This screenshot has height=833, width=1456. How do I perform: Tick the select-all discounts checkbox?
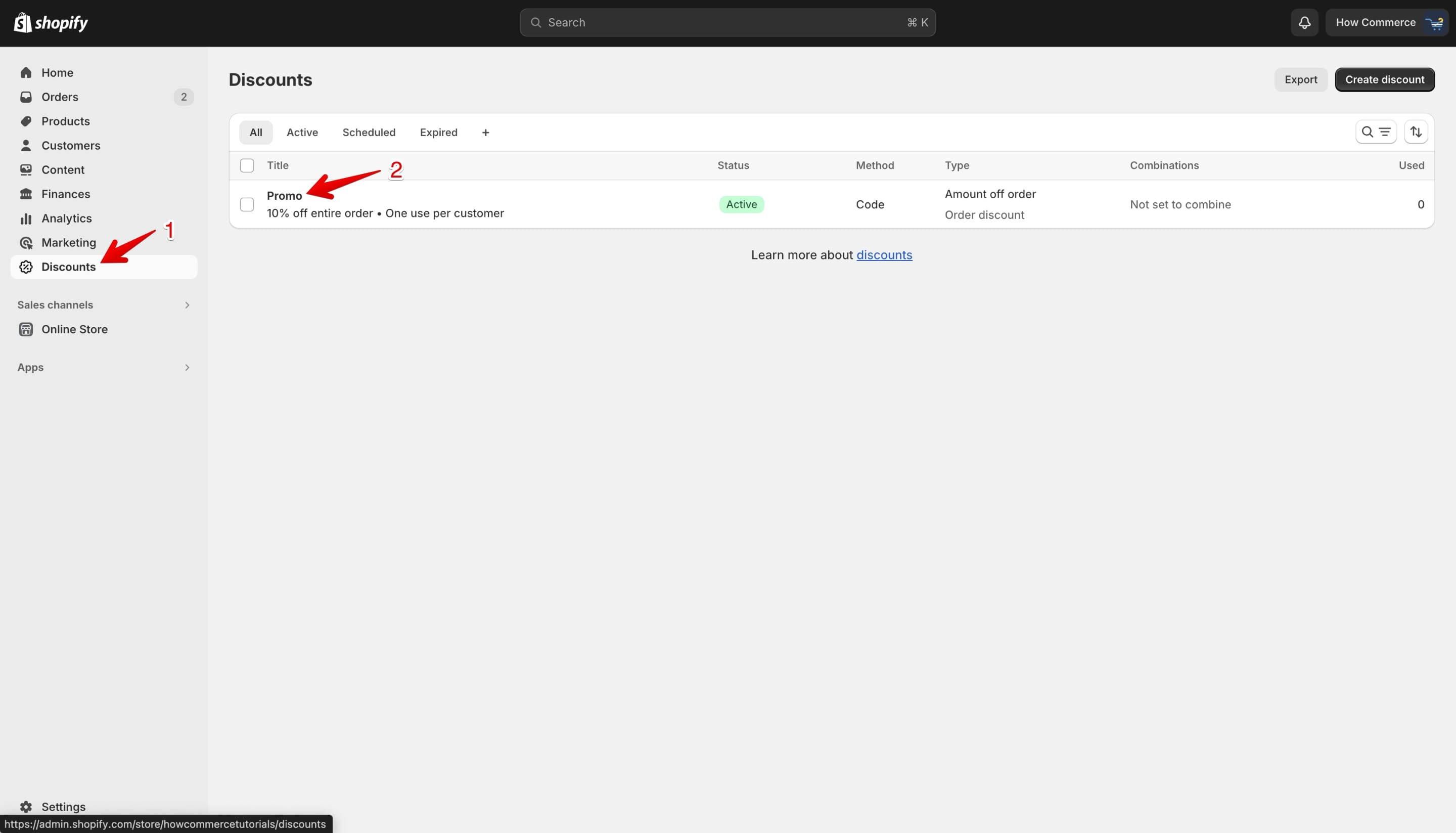[247, 165]
